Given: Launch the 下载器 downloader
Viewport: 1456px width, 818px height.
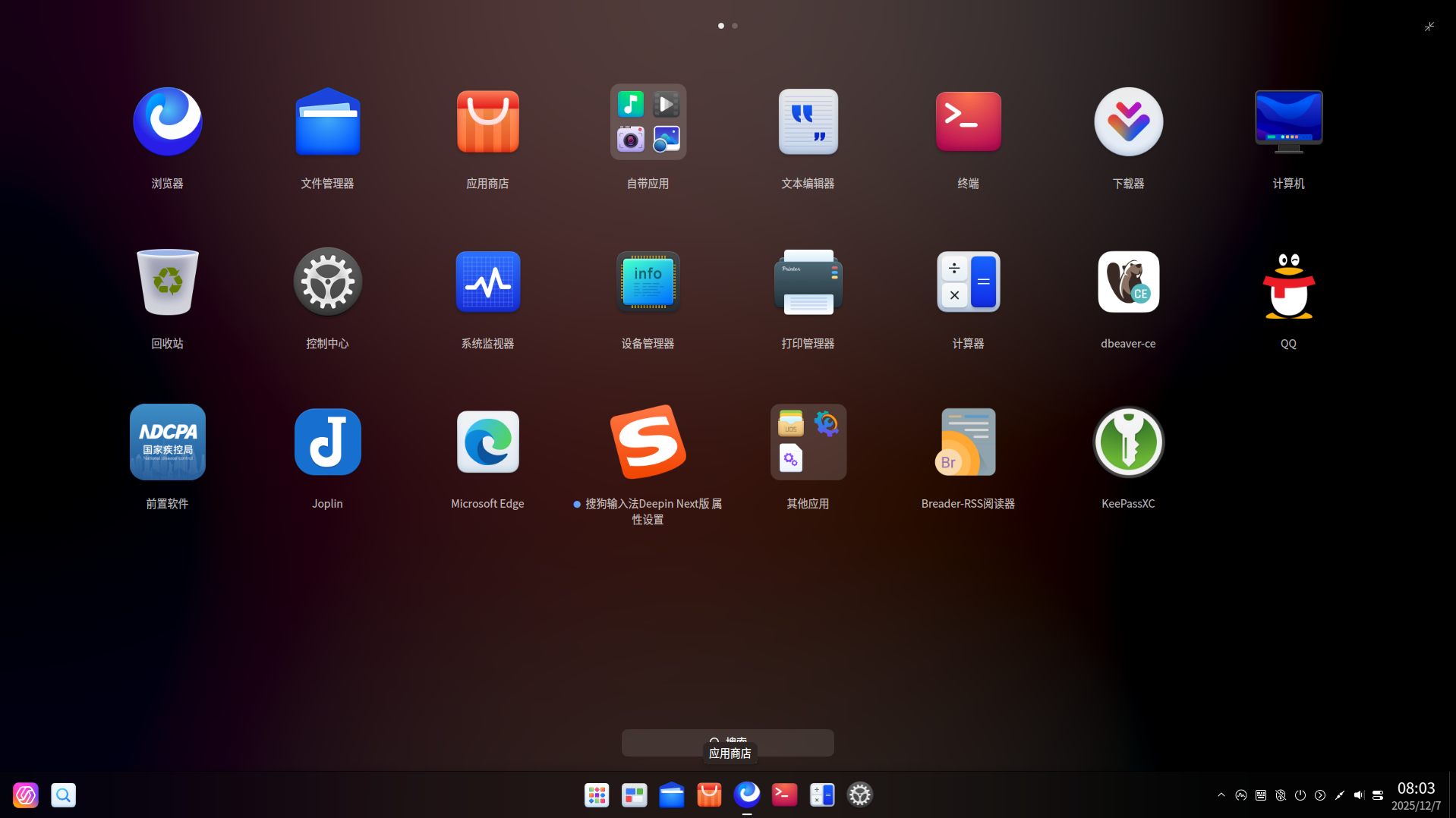Looking at the screenshot, I should pos(1128,121).
